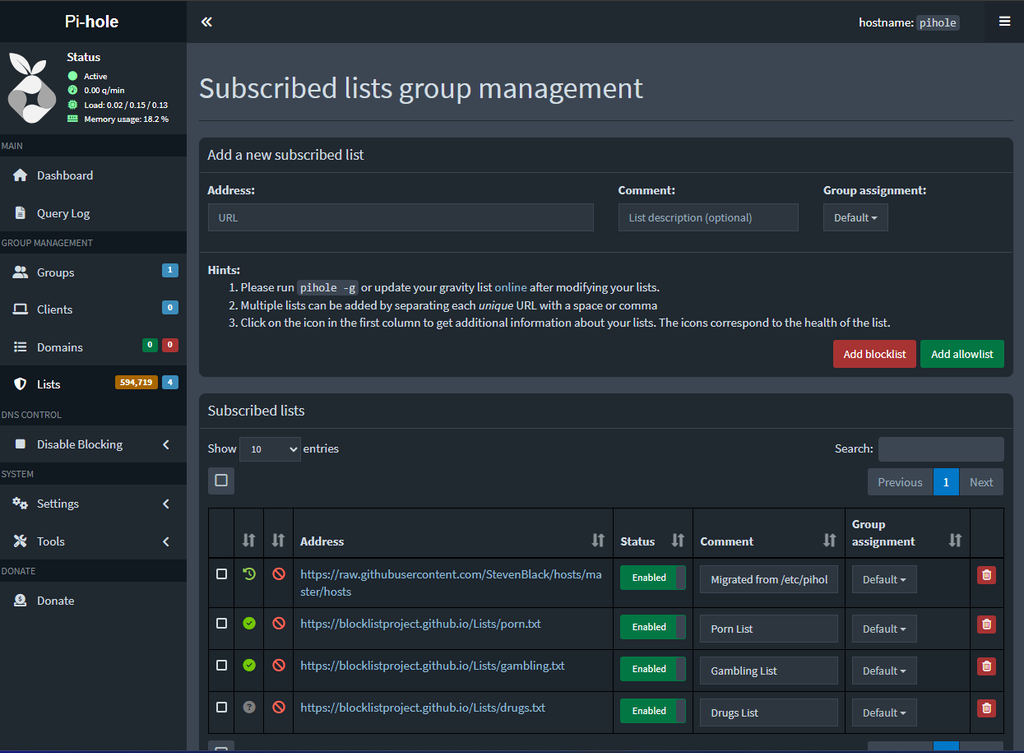1024x753 pixels.
Task: Click green check status icon for porn.txt
Action: pos(249,623)
